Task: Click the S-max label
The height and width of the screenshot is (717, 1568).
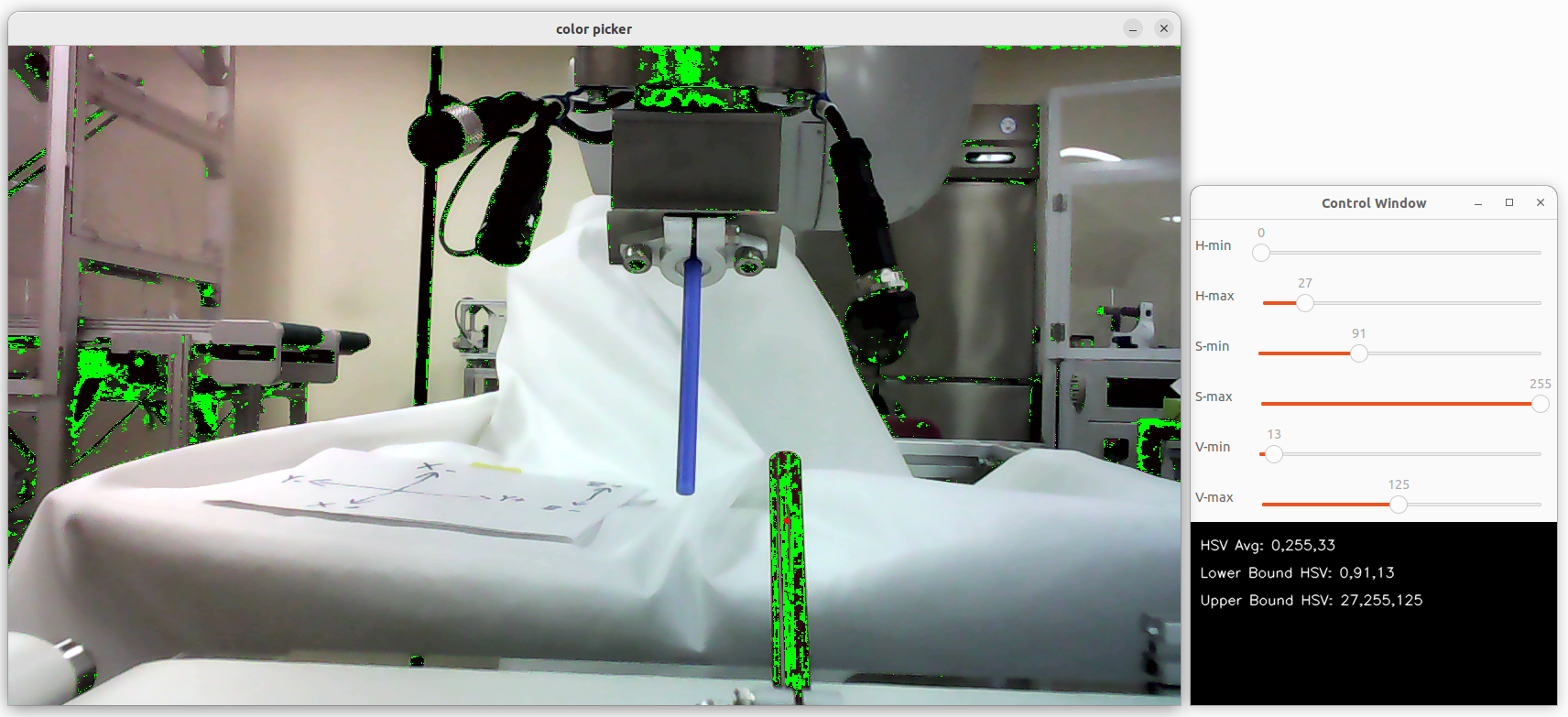Action: pyautogui.click(x=1214, y=397)
